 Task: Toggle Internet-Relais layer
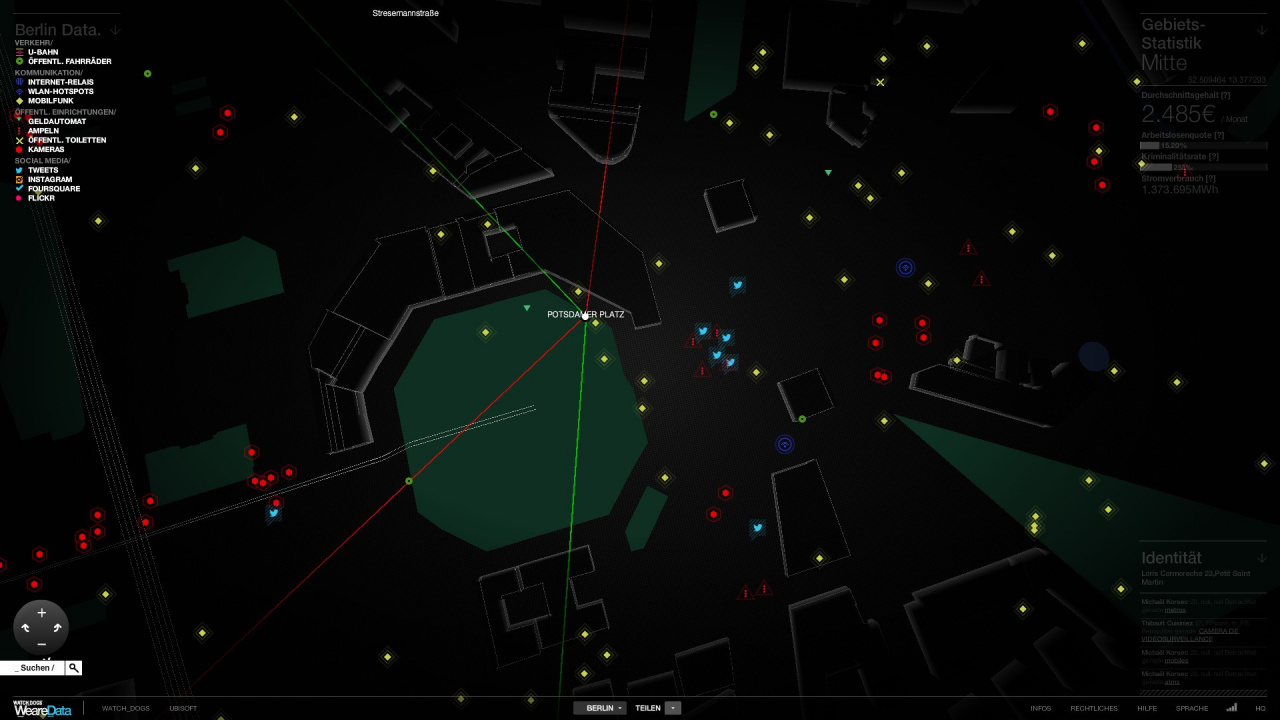(54, 82)
